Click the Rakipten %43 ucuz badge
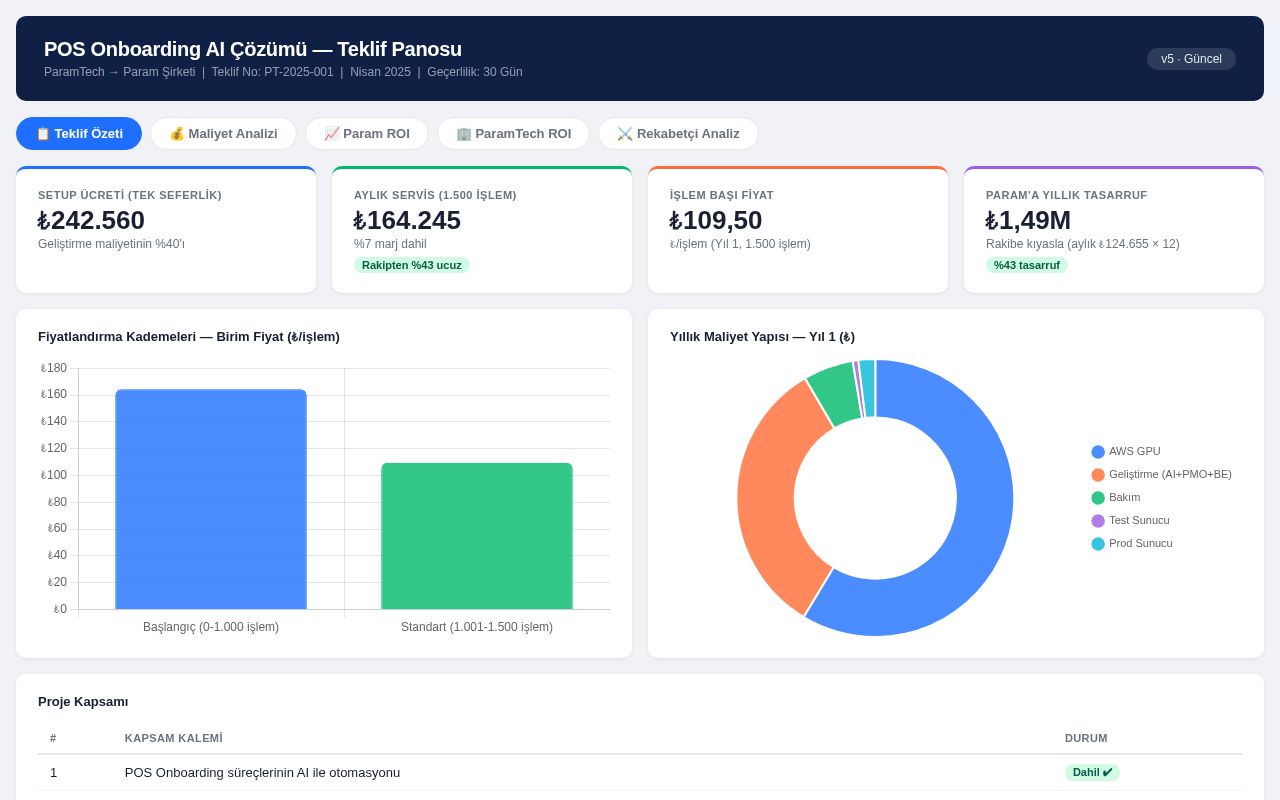This screenshot has width=1280, height=800. coord(412,265)
